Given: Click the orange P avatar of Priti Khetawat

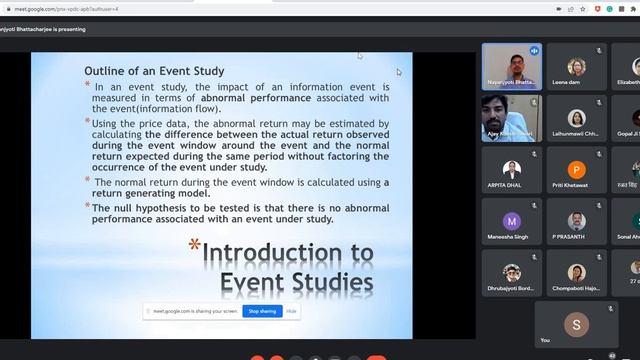Looking at the screenshot, I should [x=576, y=170].
